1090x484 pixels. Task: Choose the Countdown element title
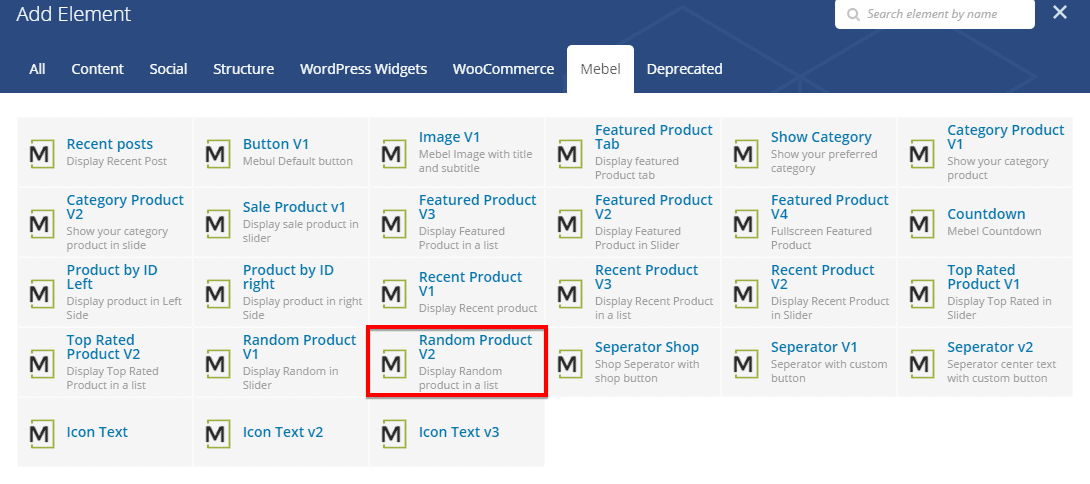986,214
